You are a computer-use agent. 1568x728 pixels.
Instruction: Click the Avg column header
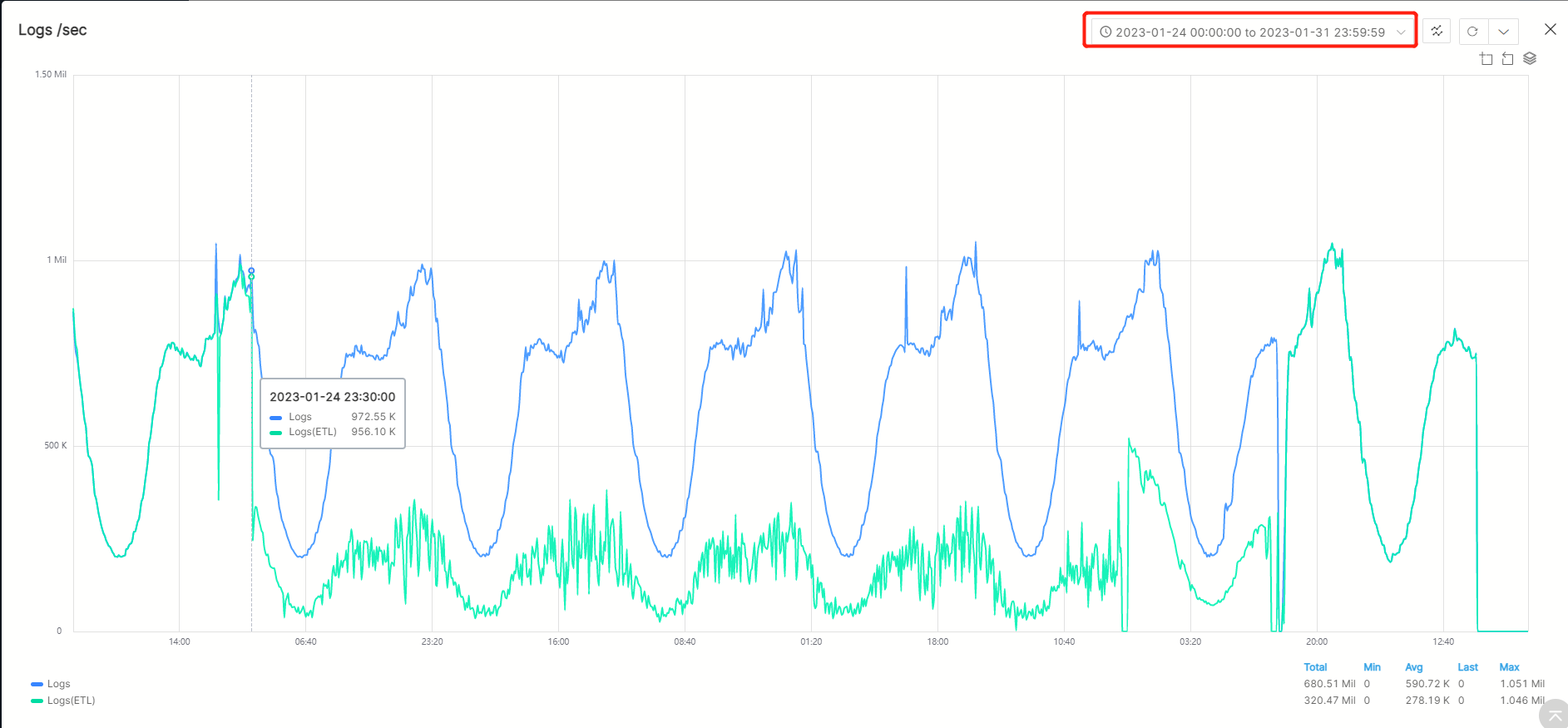pyautogui.click(x=1413, y=667)
